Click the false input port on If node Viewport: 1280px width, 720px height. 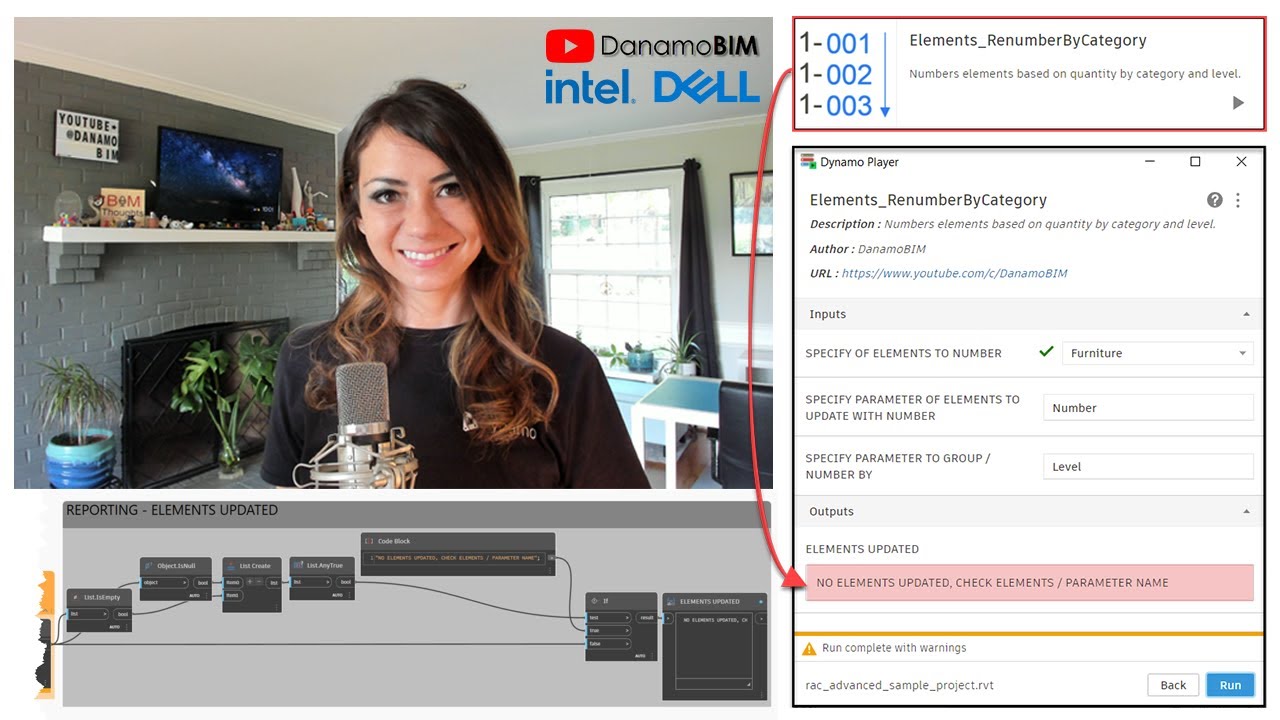click(608, 644)
